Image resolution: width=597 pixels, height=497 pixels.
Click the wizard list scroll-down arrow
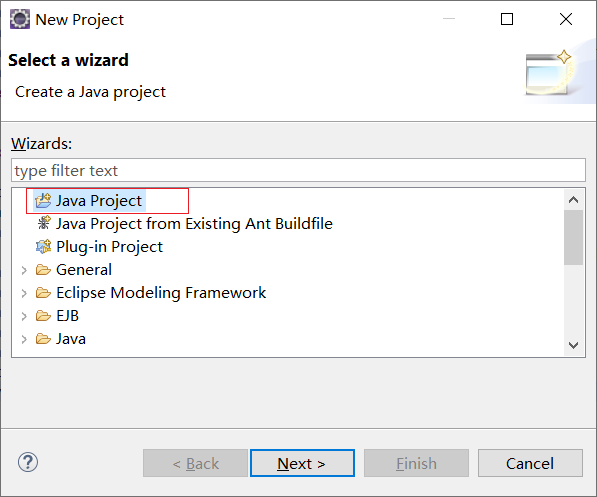(x=573, y=345)
